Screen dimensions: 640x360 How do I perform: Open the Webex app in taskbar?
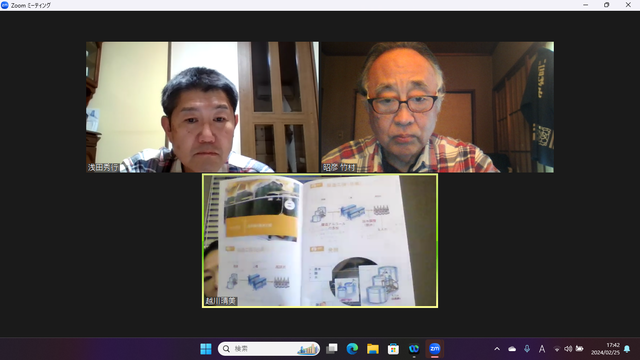pos(414,349)
